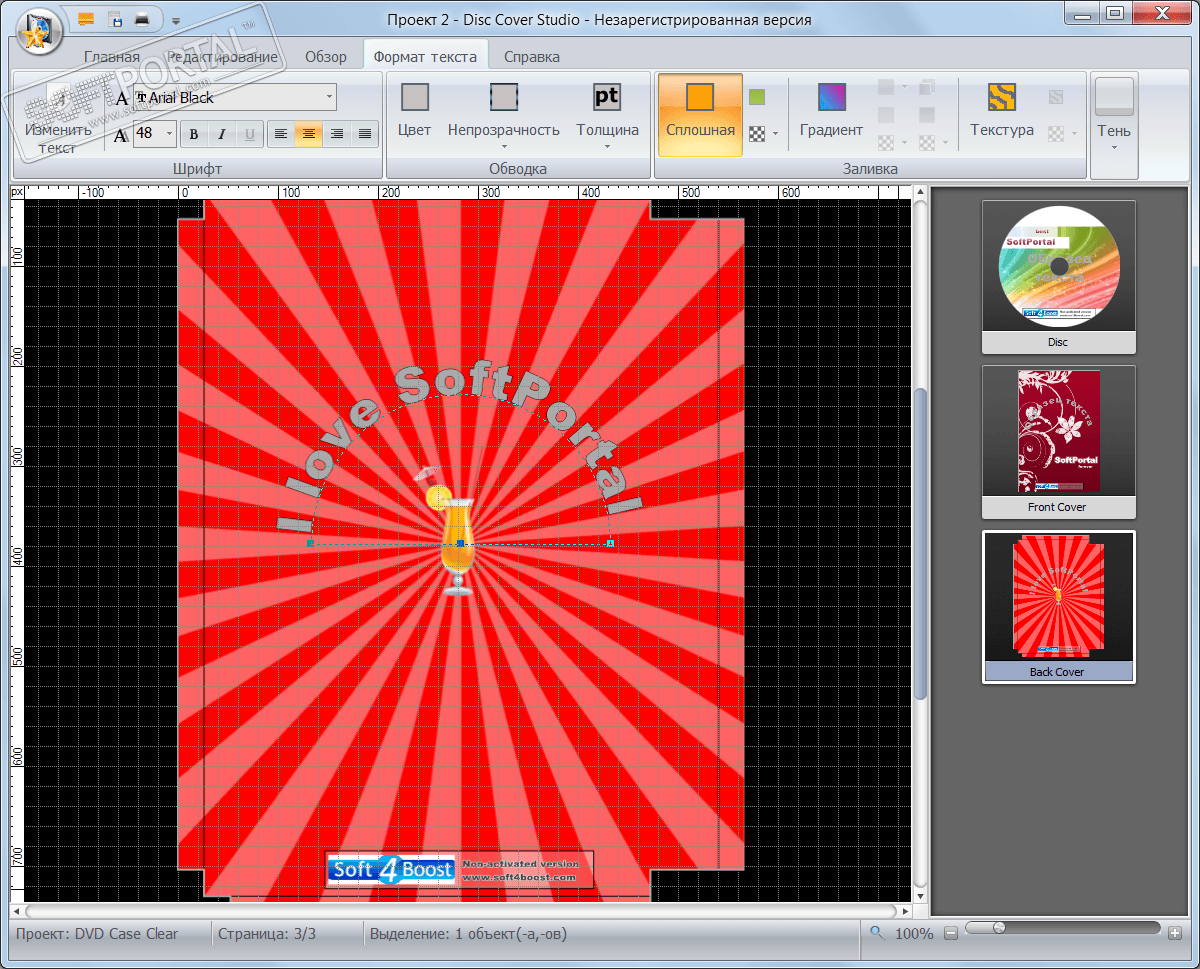Viewport: 1200px width, 969px height.
Task: Click the Soft4Boost logo banner on canvas
Action: coord(460,869)
